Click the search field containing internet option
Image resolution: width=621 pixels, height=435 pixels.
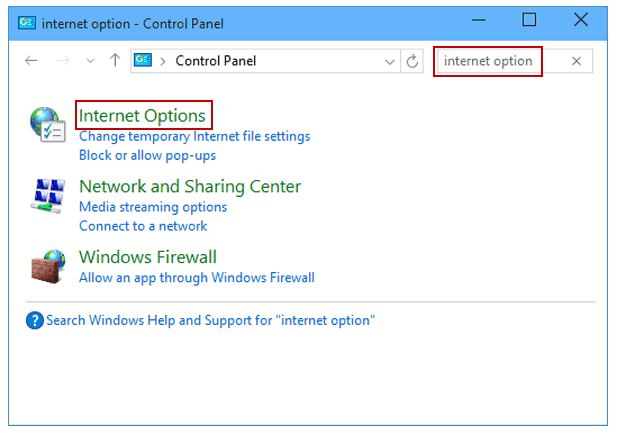[x=513, y=61]
